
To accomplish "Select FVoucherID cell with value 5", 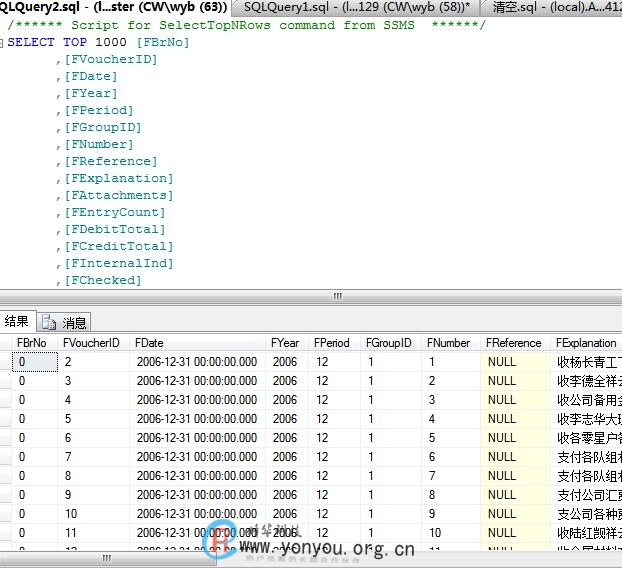I will pyautogui.click(x=94, y=419).
